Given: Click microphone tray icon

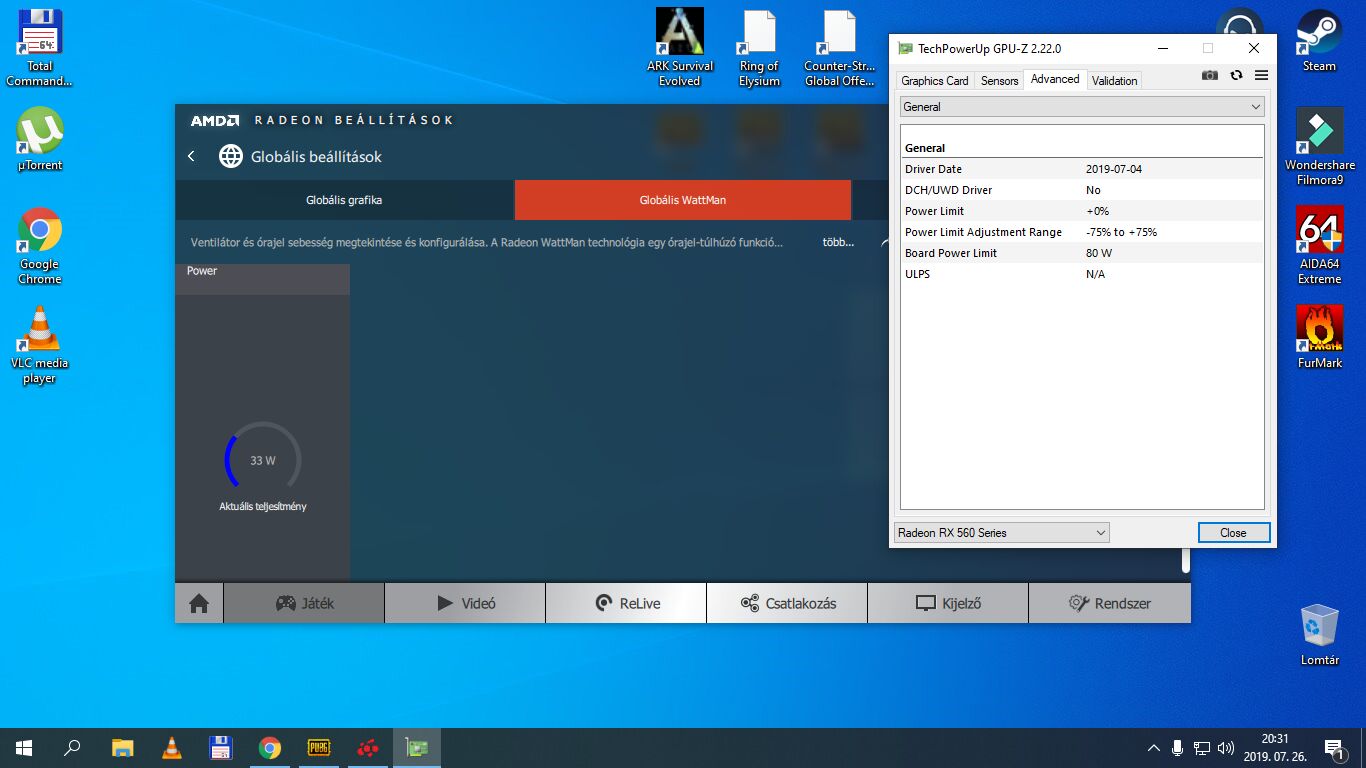Looking at the screenshot, I should pos(1178,747).
